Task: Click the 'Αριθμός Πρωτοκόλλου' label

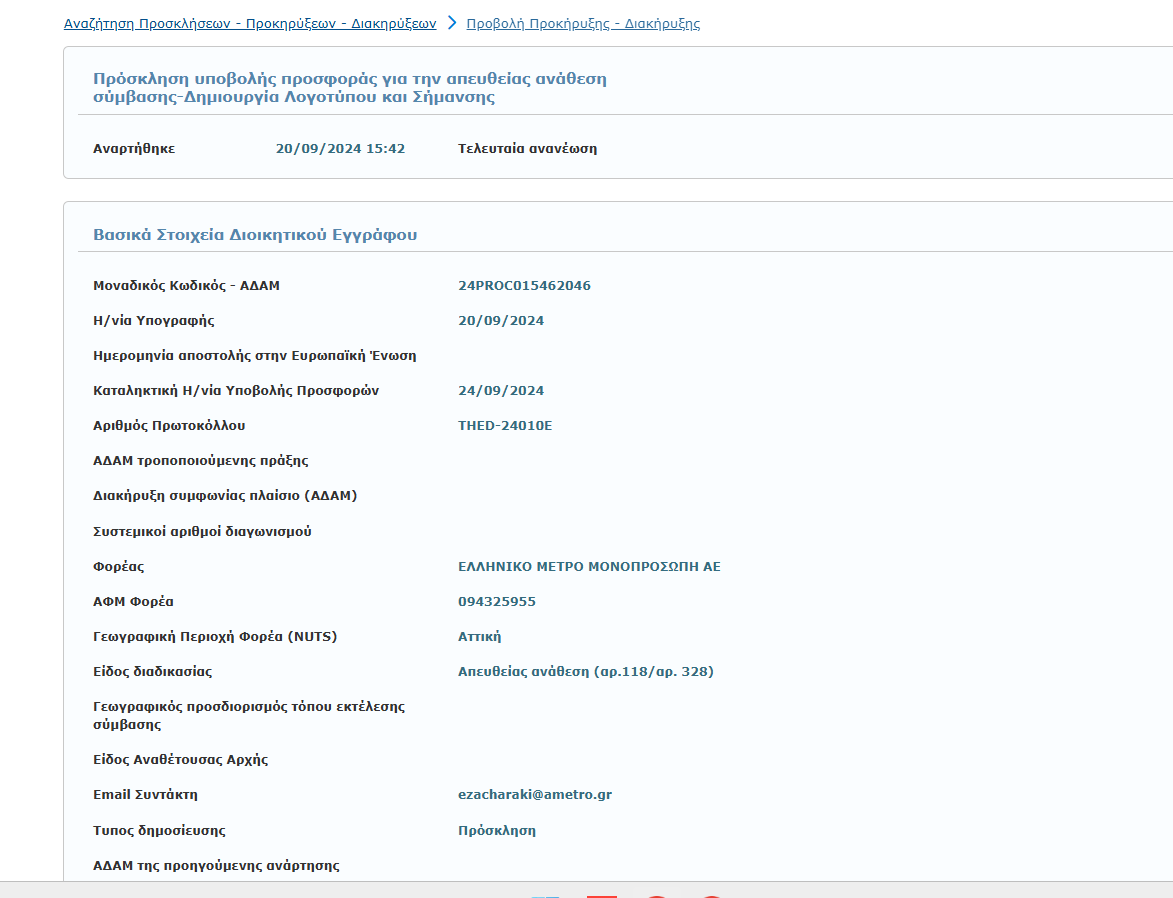Action: (x=169, y=425)
